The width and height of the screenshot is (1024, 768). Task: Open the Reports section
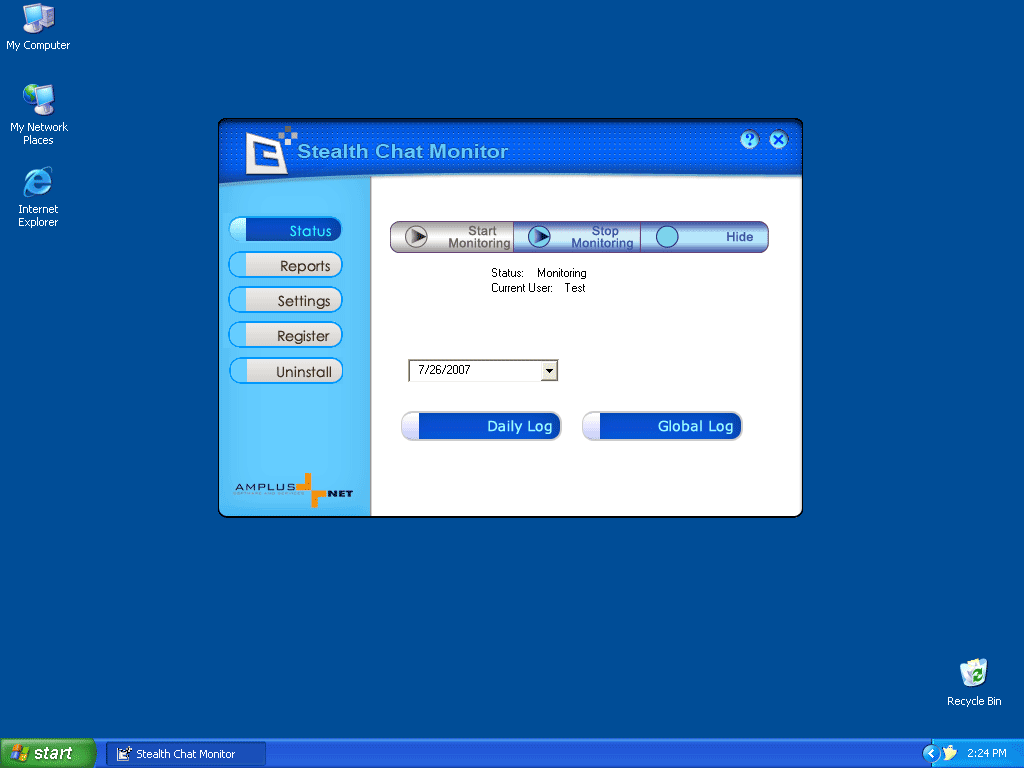286,266
